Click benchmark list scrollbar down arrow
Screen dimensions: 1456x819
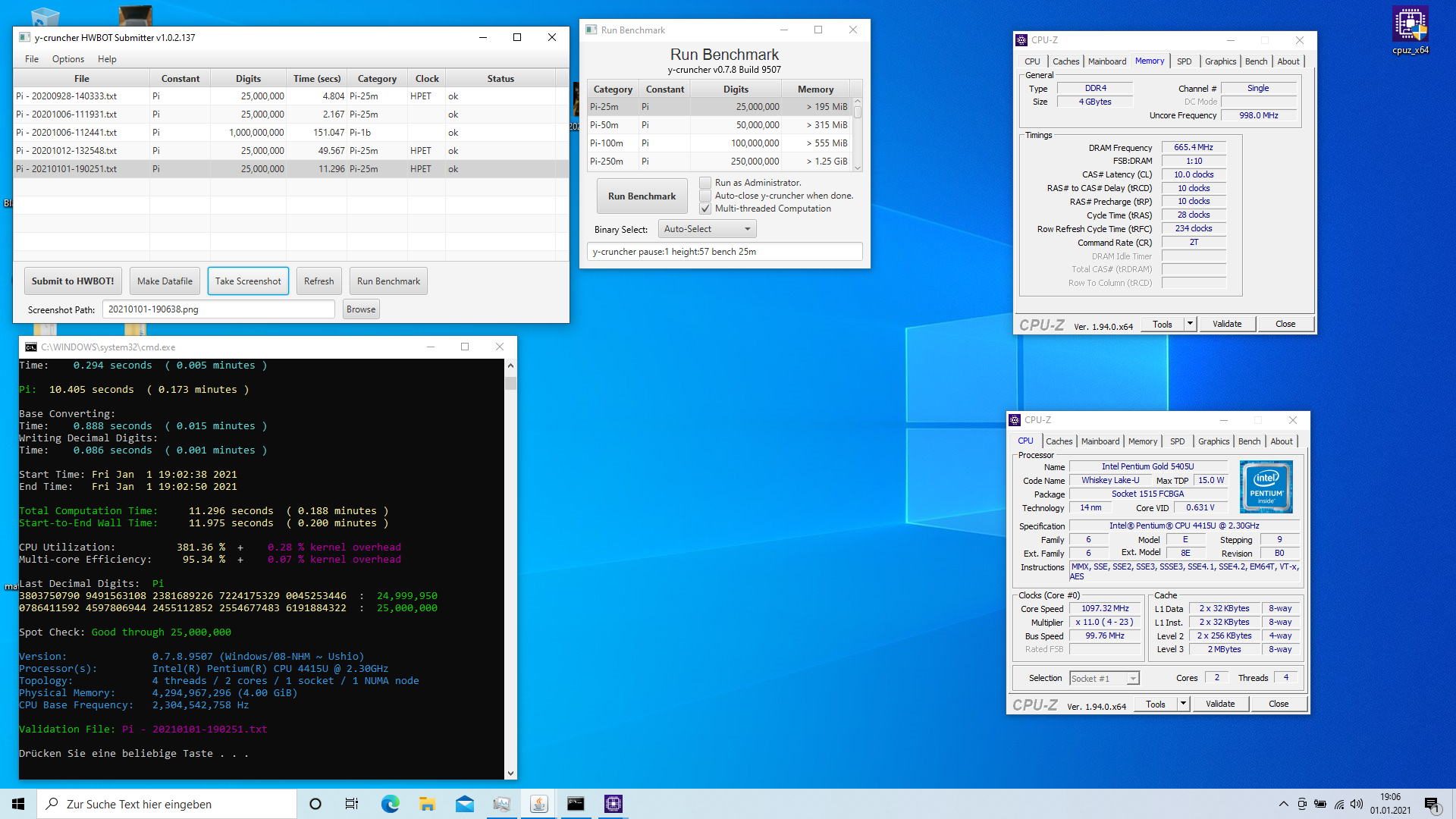858,168
